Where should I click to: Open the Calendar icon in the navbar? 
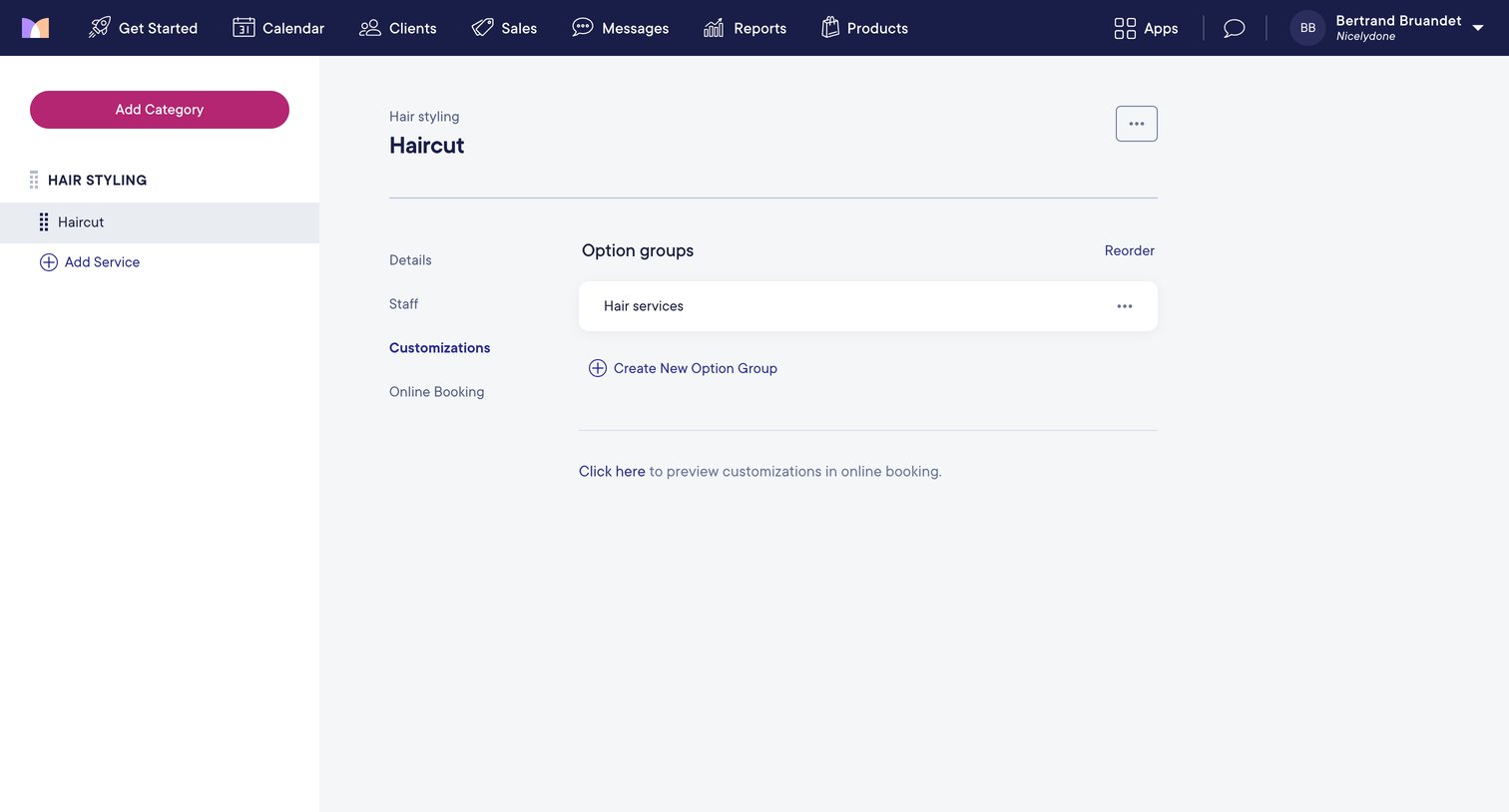point(244,28)
